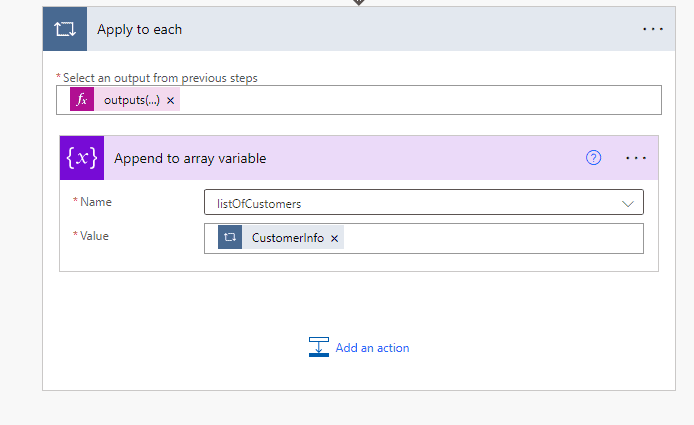This screenshot has height=425, width=694.
Task: Click the Value field label
Action: tap(94, 236)
